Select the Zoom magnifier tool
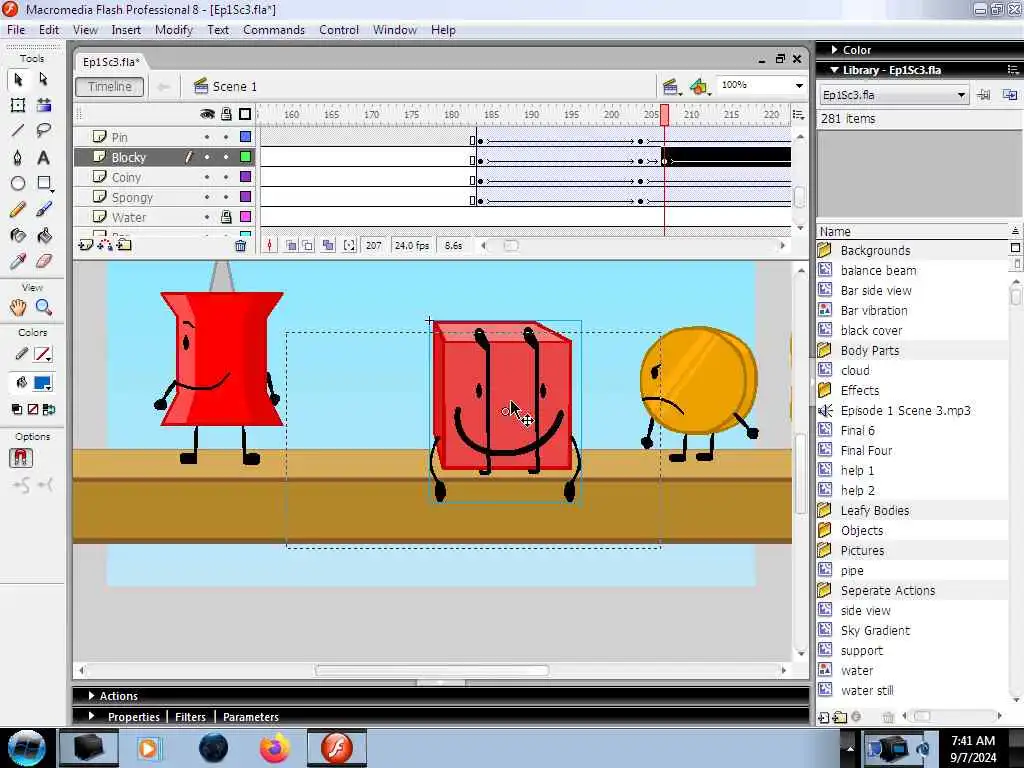Screen dimensions: 1024x768 [44, 307]
